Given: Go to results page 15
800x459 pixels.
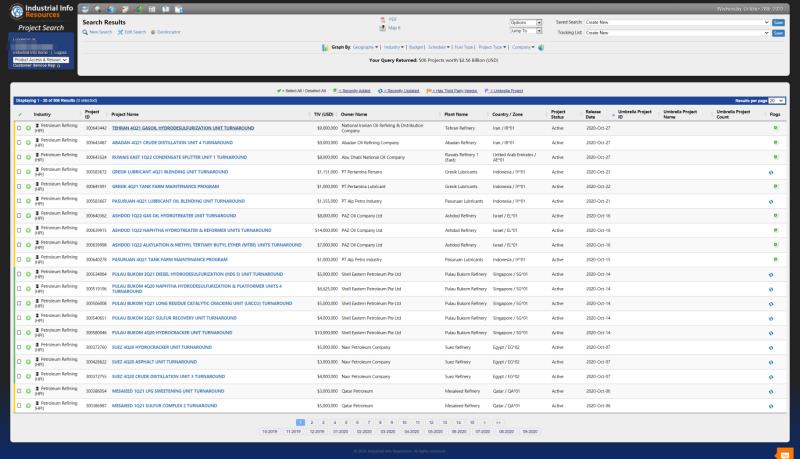Looking at the screenshot, I should (x=472, y=422).
